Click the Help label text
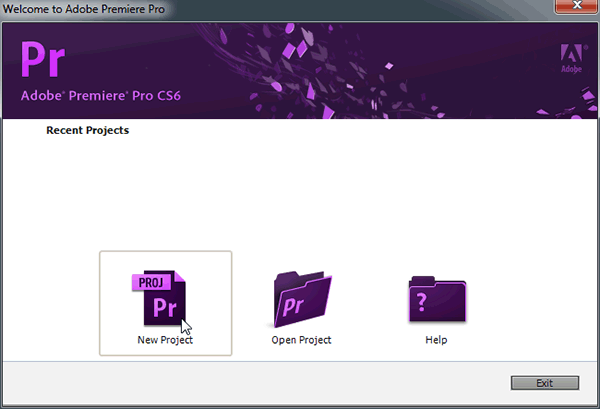This screenshot has width=600, height=409. [436, 340]
